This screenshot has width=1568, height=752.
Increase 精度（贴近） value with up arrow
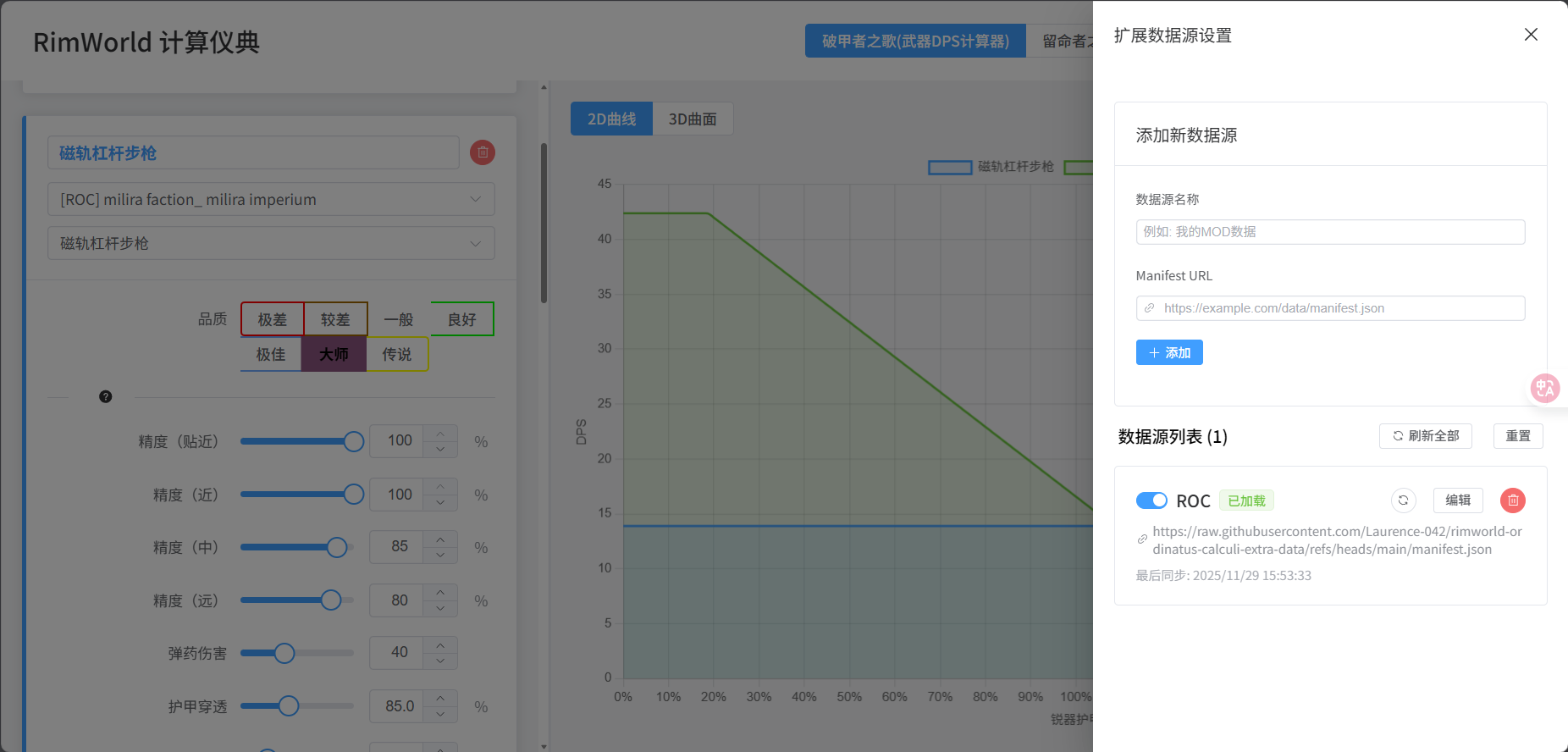coord(440,434)
